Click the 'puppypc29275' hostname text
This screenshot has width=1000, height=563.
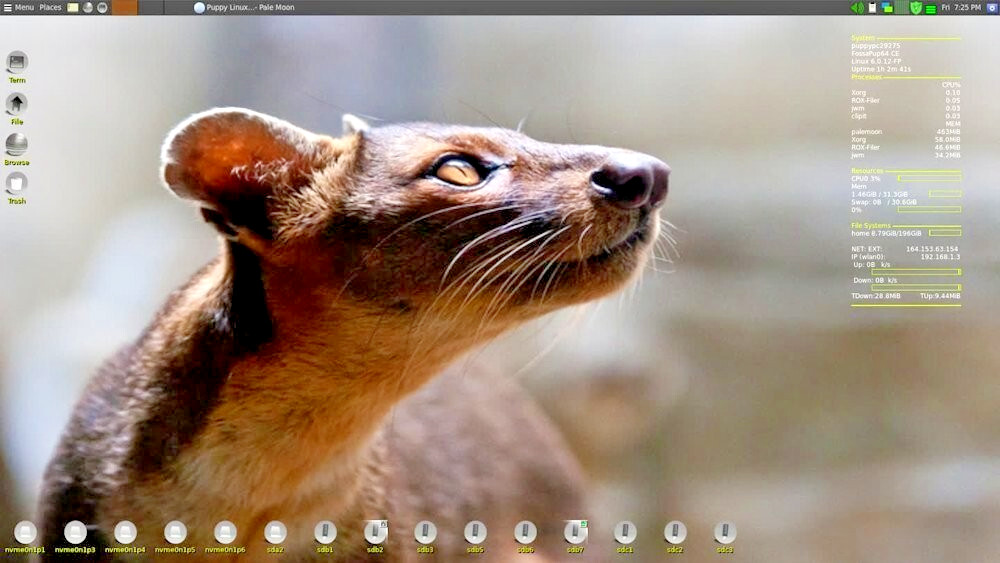tap(876, 46)
